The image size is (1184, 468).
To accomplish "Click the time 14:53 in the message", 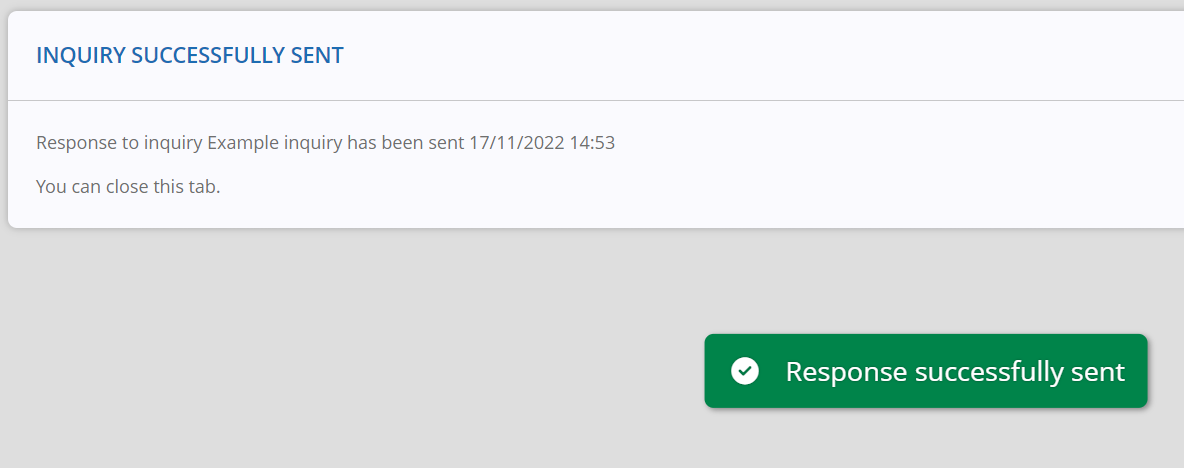I will 592,143.
